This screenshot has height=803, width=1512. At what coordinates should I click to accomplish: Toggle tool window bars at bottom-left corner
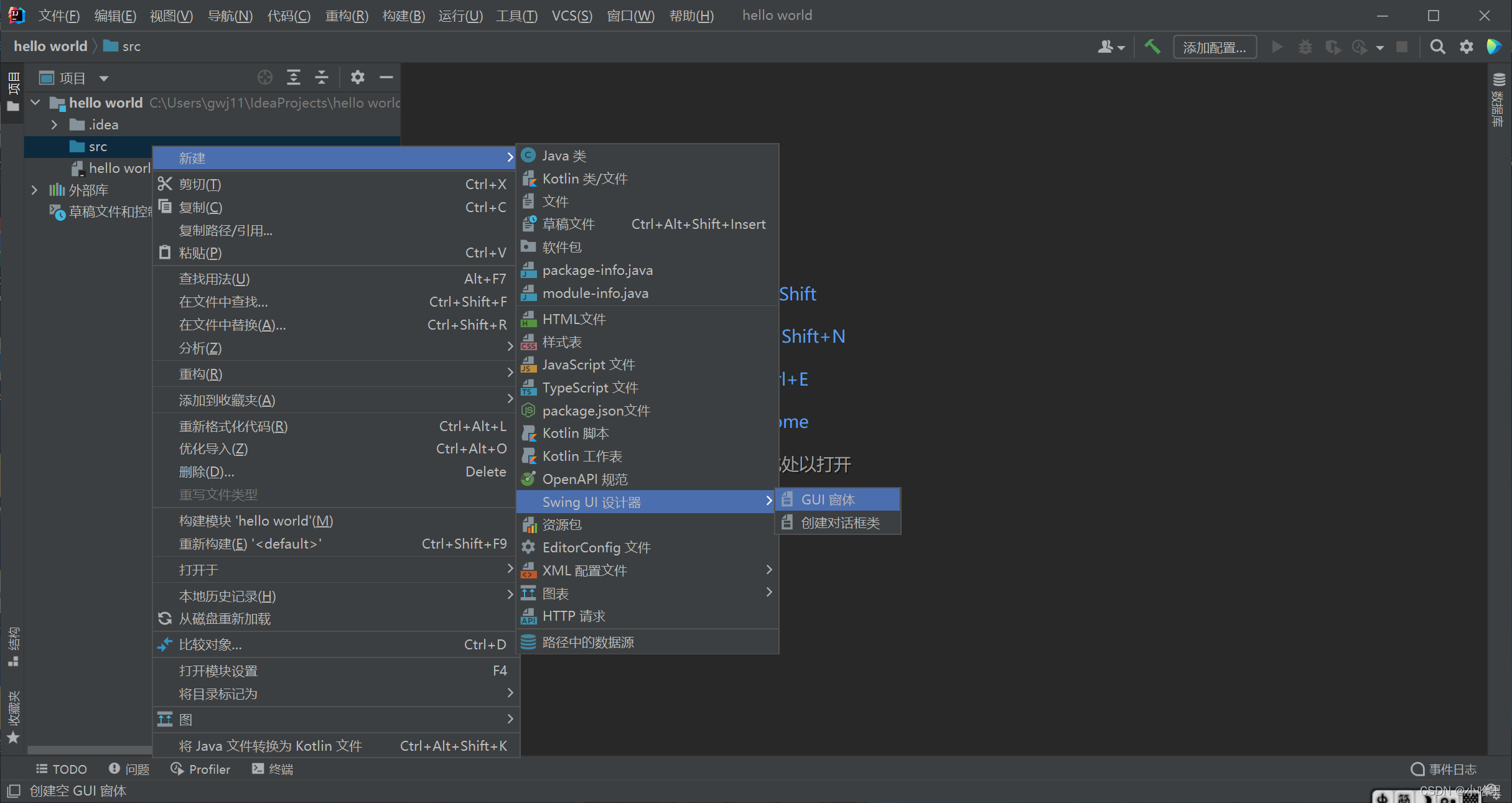pos(14,791)
